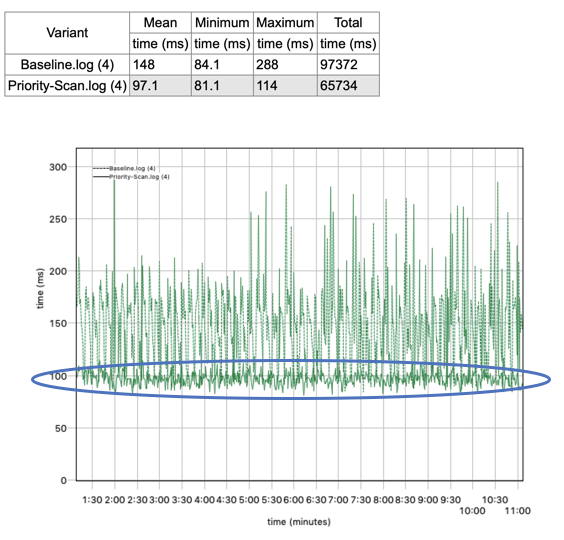Click the Minimum header cell
Viewport: 564px width, 540px height.
coord(222,23)
